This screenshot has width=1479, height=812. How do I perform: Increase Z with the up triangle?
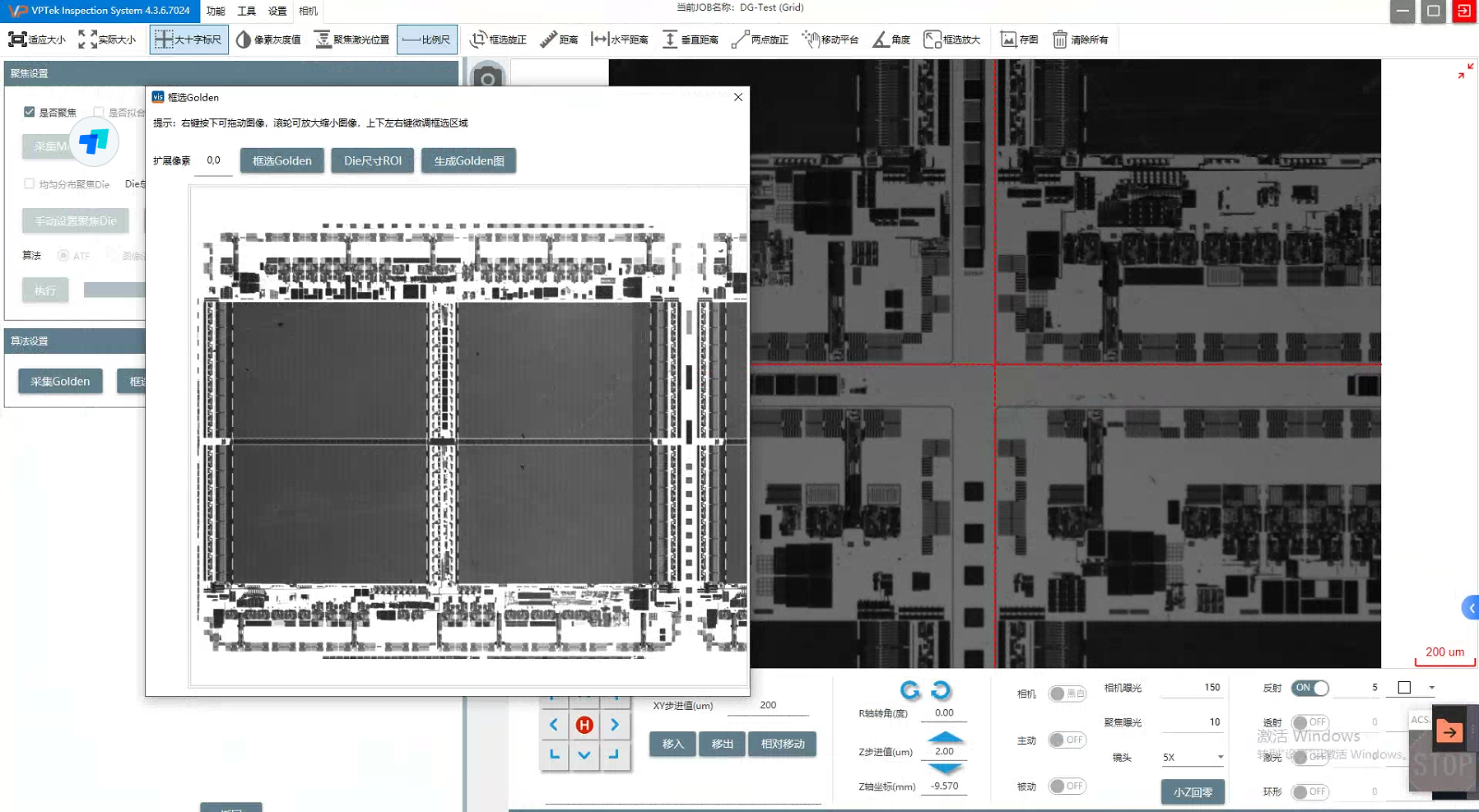(945, 736)
